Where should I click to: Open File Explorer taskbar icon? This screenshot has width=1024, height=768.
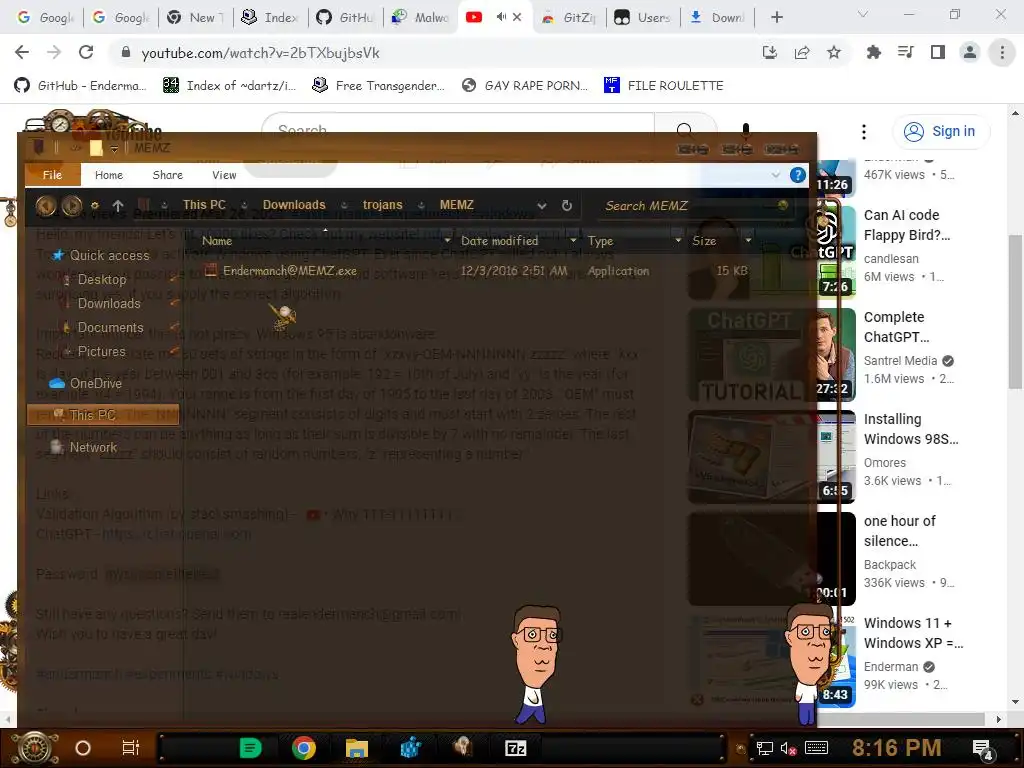tap(357, 748)
